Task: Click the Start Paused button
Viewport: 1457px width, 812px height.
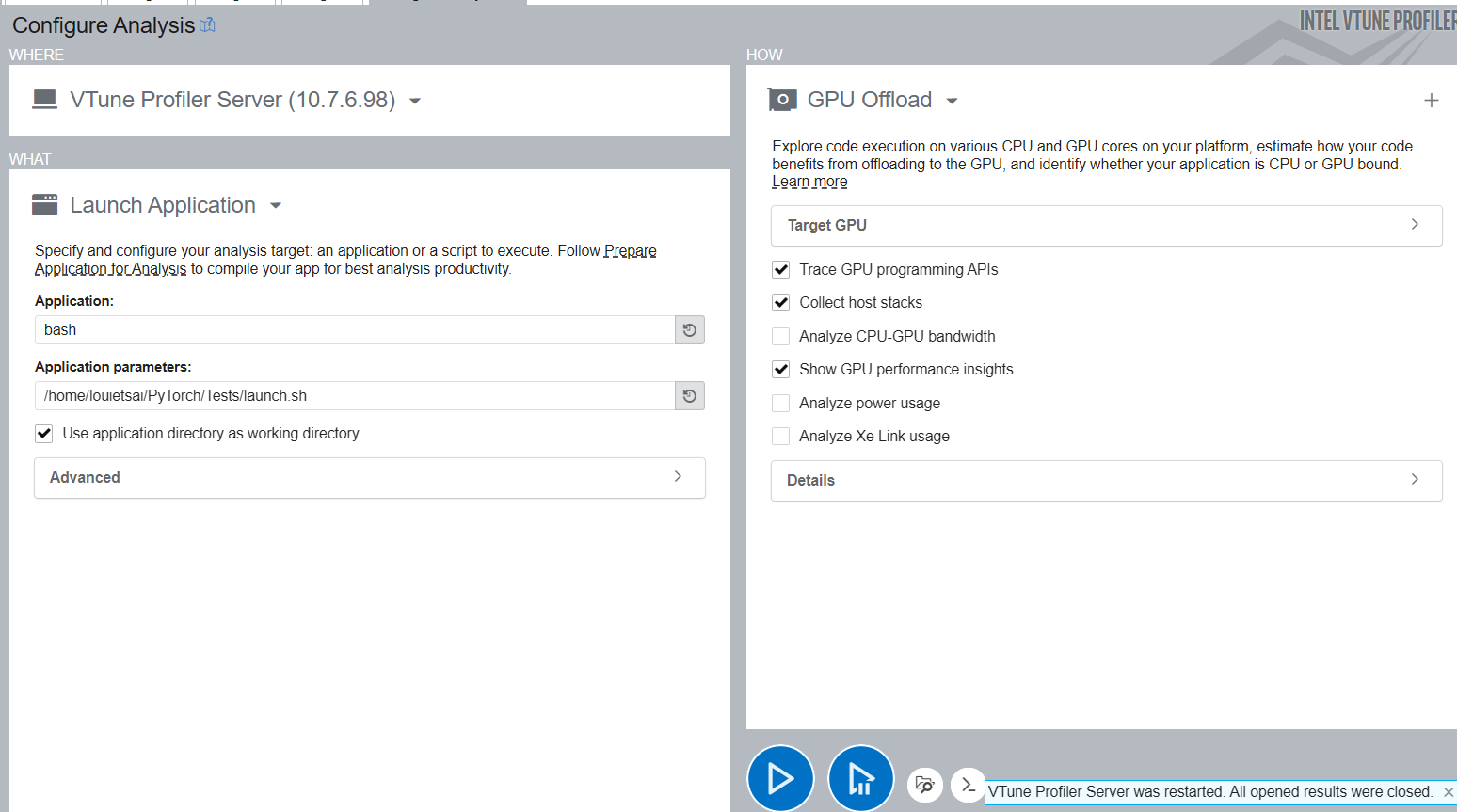Action: pyautogui.click(x=860, y=778)
